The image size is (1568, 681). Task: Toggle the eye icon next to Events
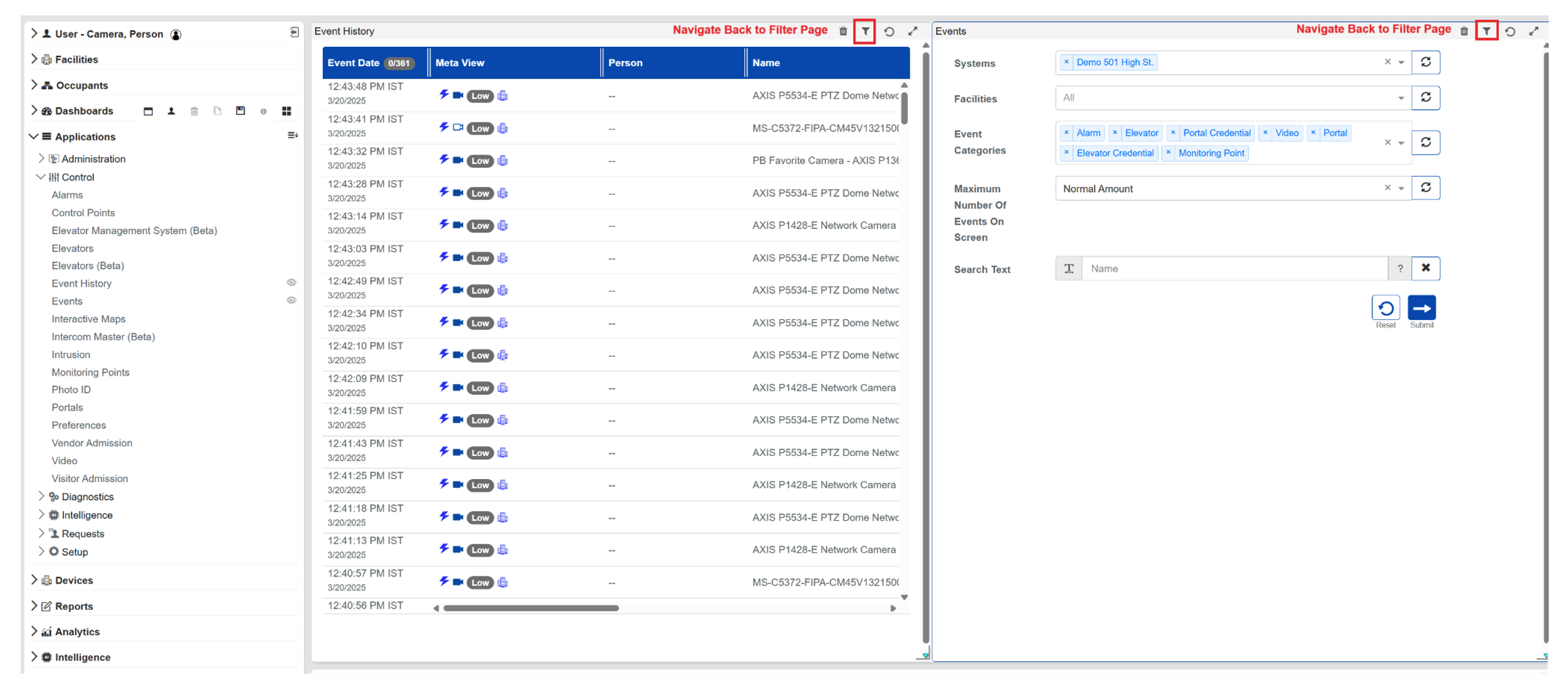[291, 301]
